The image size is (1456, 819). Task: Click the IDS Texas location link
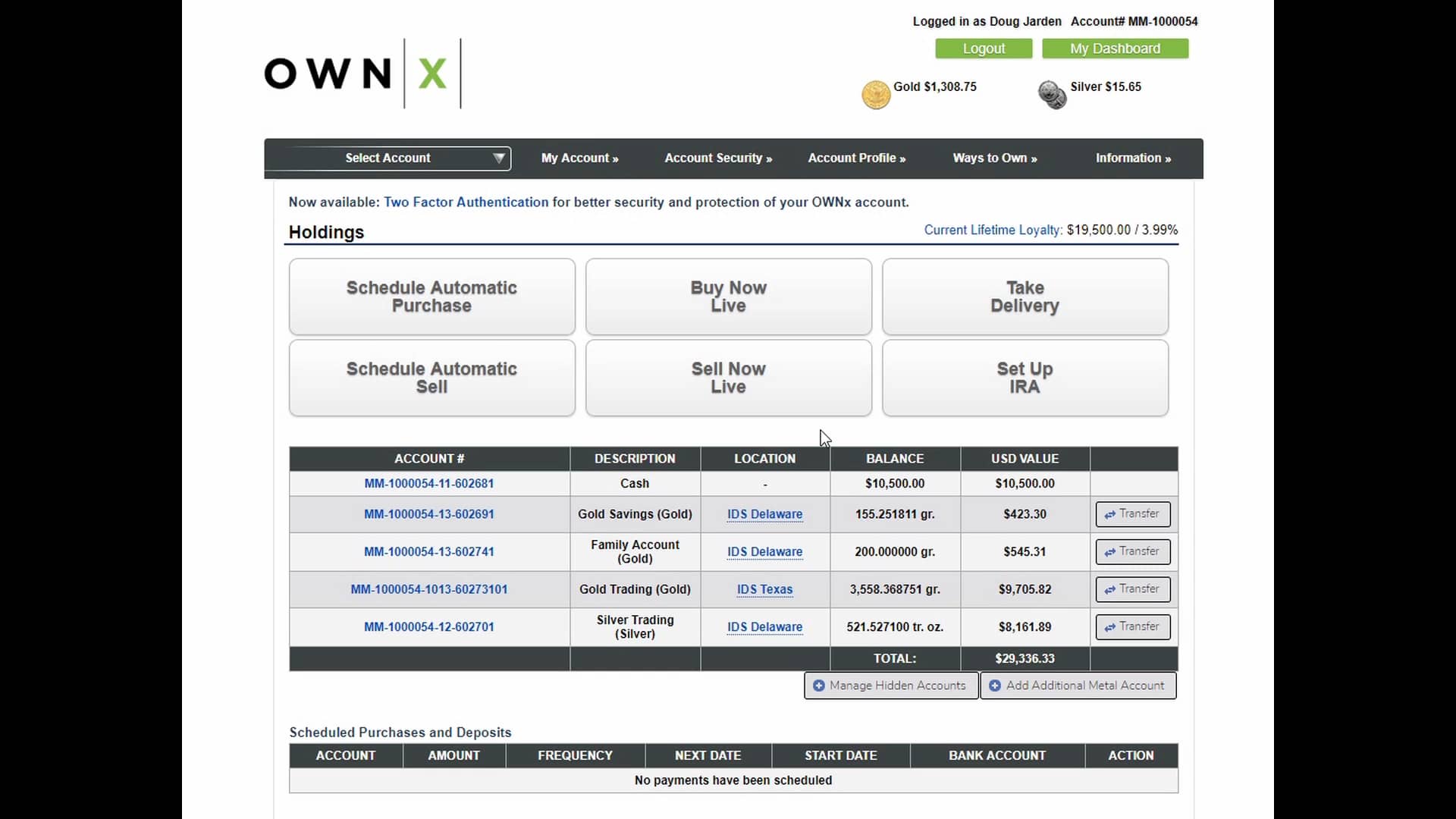(764, 589)
